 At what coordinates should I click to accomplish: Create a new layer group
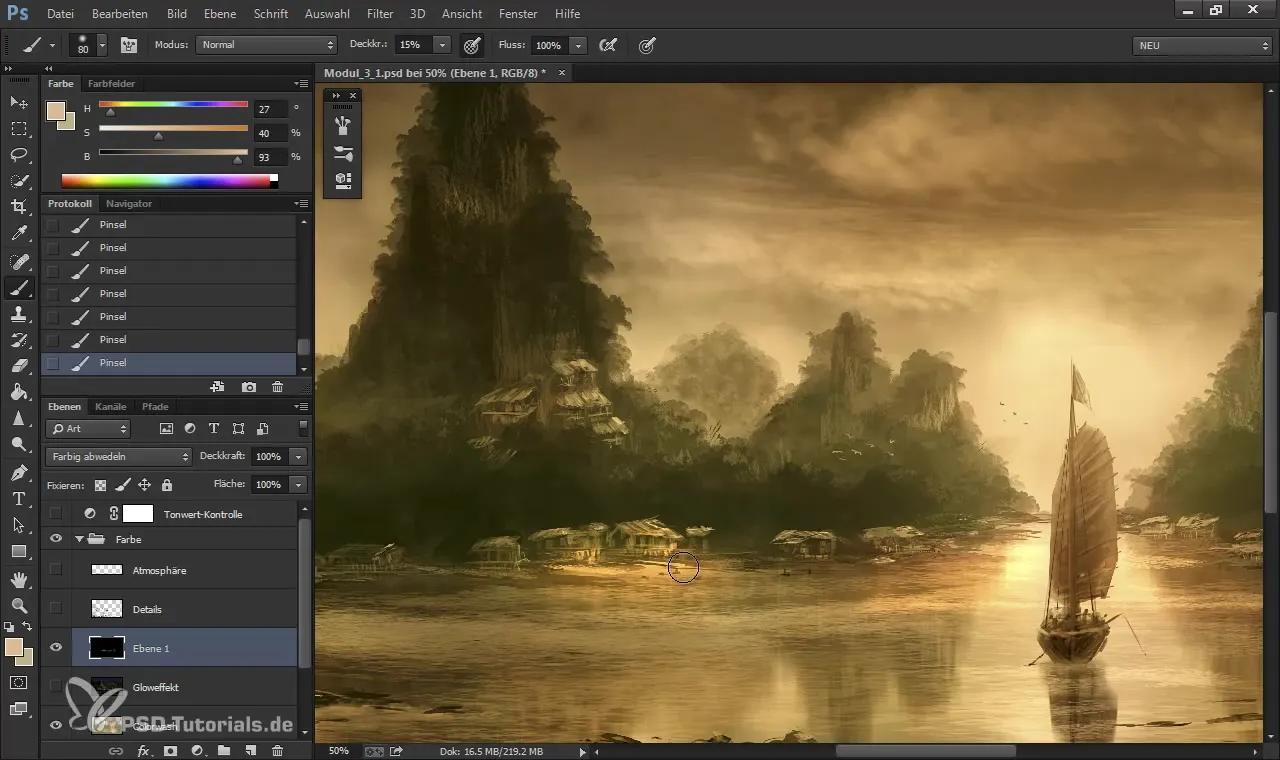(223, 750)
